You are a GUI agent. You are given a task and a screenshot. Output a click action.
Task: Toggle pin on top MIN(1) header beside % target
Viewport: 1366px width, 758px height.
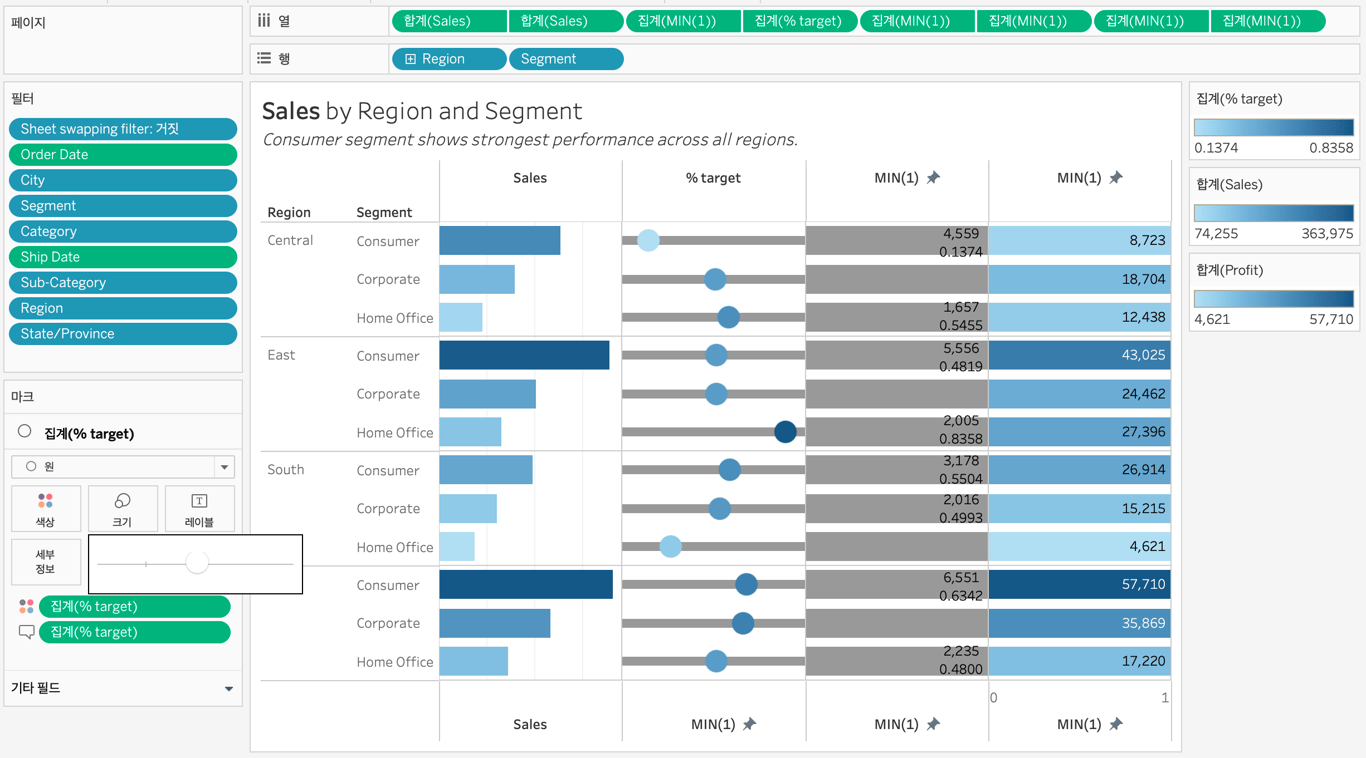(933, 178)
